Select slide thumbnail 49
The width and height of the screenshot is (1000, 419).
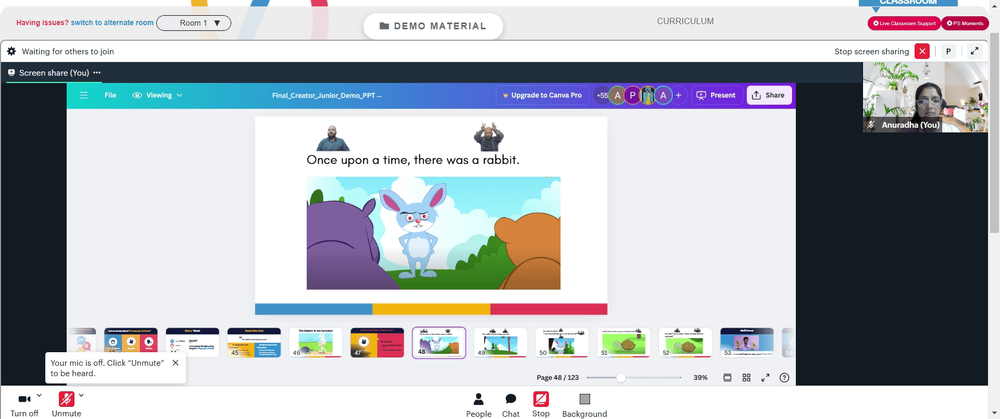pyautogui.click(x=501, y=342)
